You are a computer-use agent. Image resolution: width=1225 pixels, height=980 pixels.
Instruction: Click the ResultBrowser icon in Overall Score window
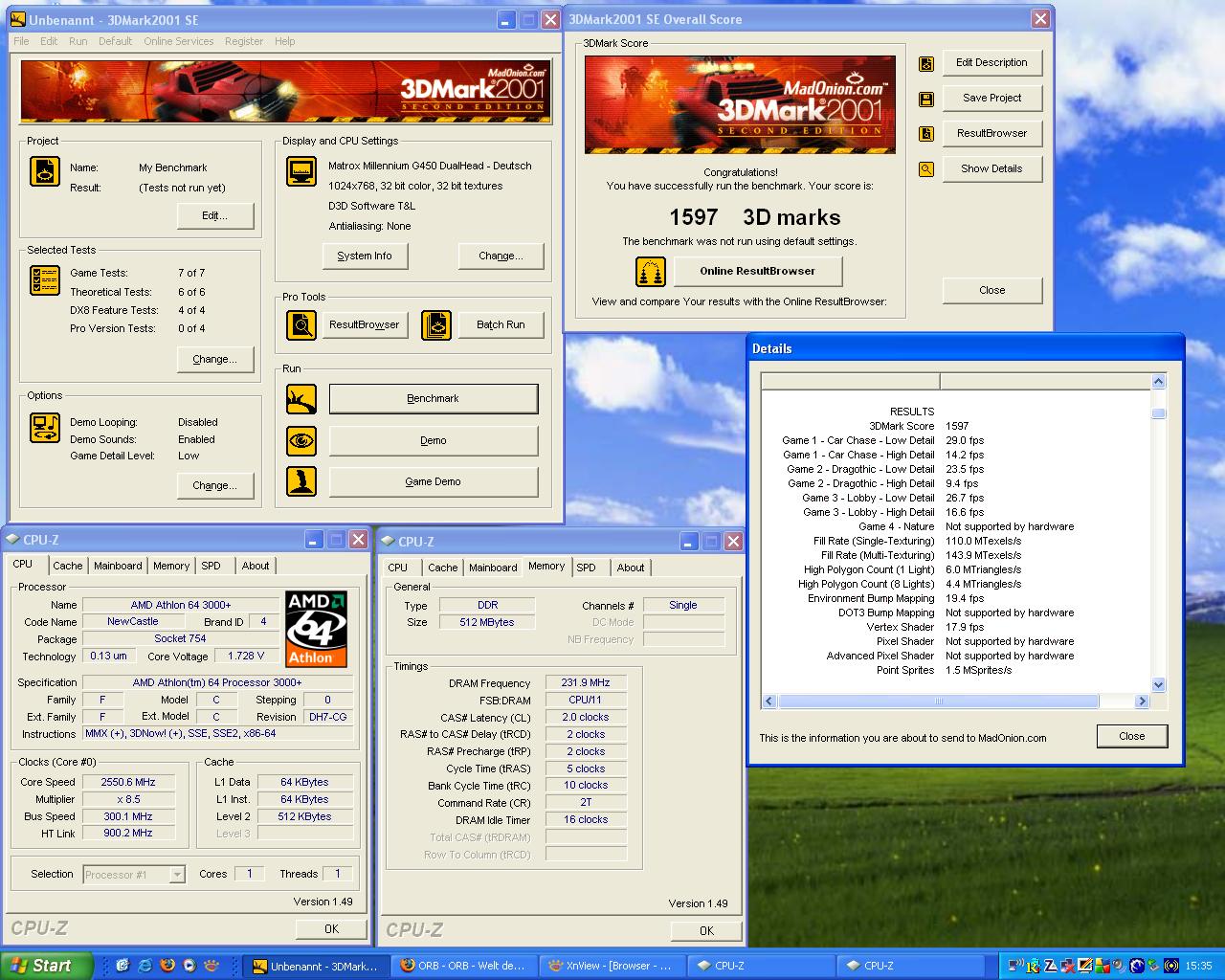pos(926,134)
